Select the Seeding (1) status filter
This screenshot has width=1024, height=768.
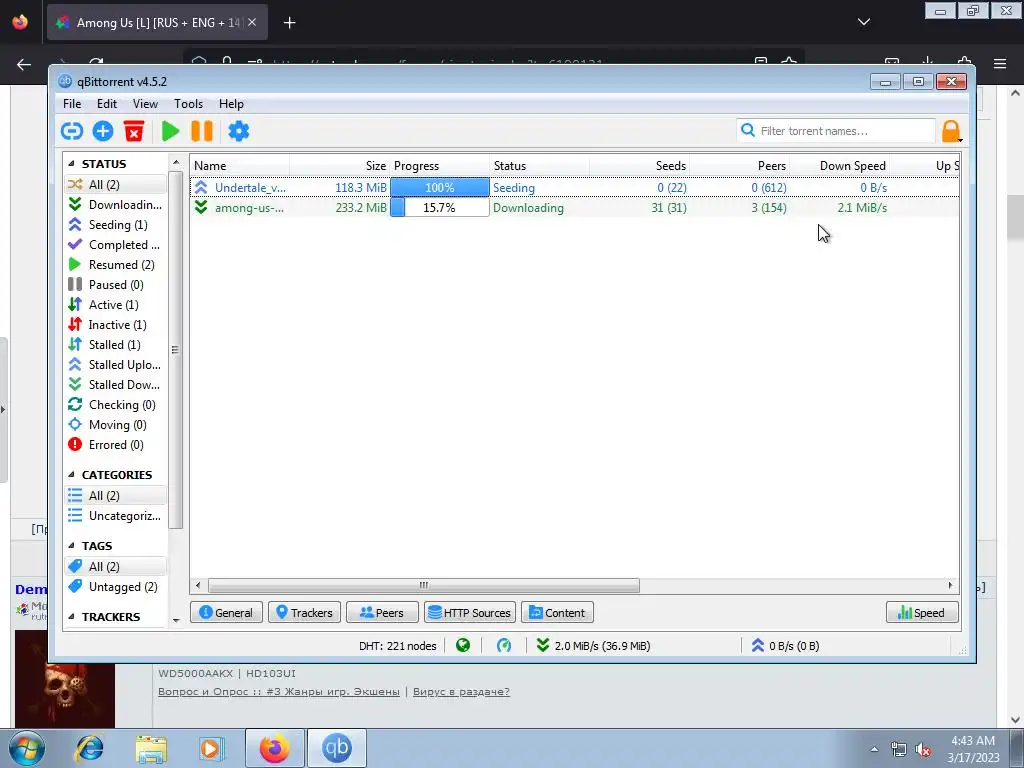115,225
